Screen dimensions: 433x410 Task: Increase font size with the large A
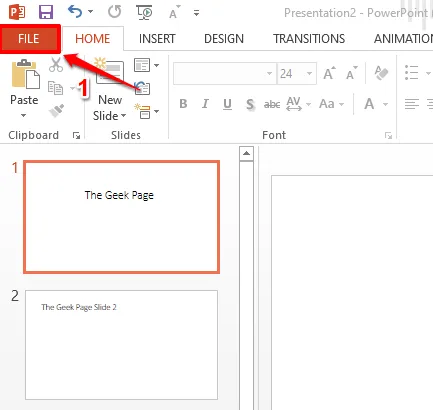pyautogui.click(x=329, y=73)
